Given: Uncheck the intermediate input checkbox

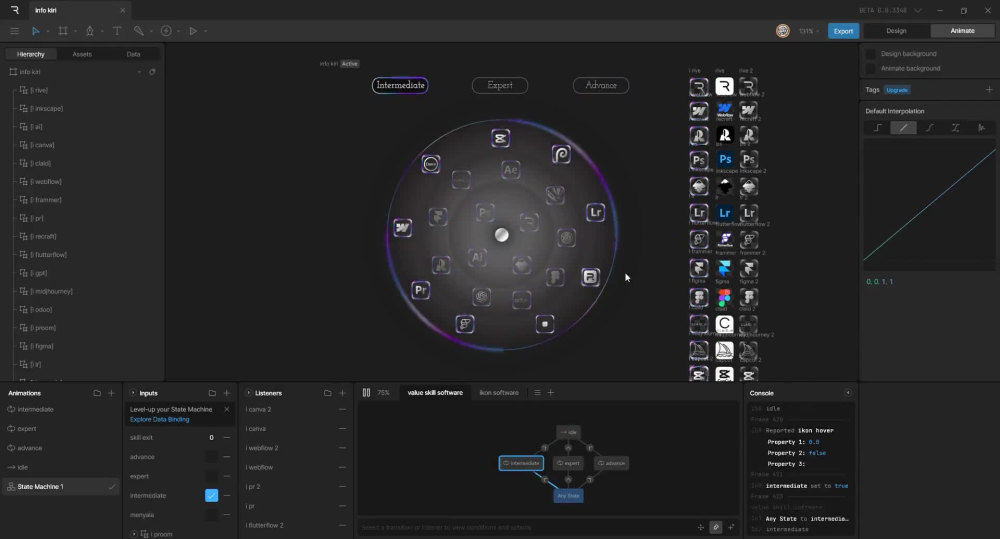Looking at the screenshot, I should (211, 495).
